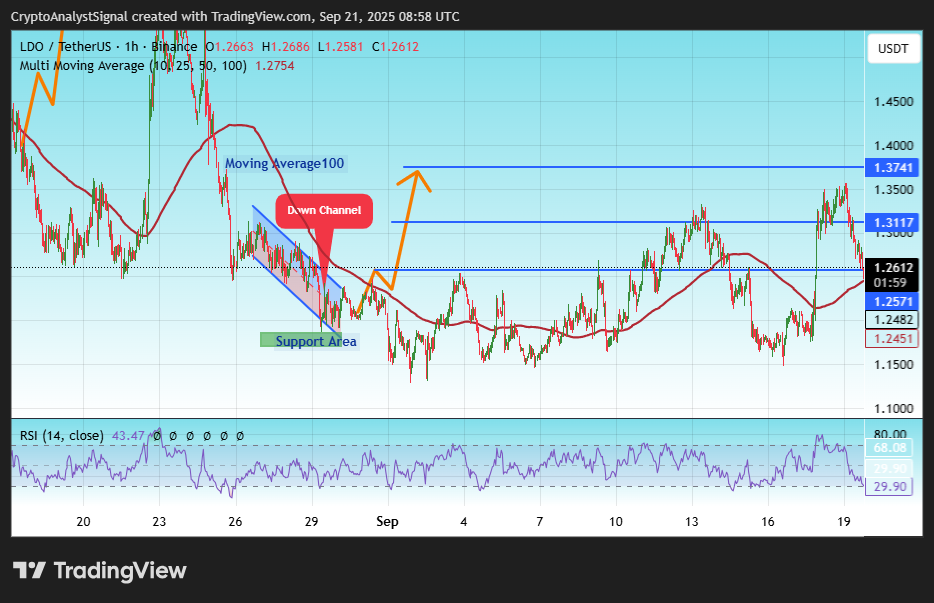934x603 pixels.
Task: Click the 1.1500 price axis tick
Action: [893, 365]
